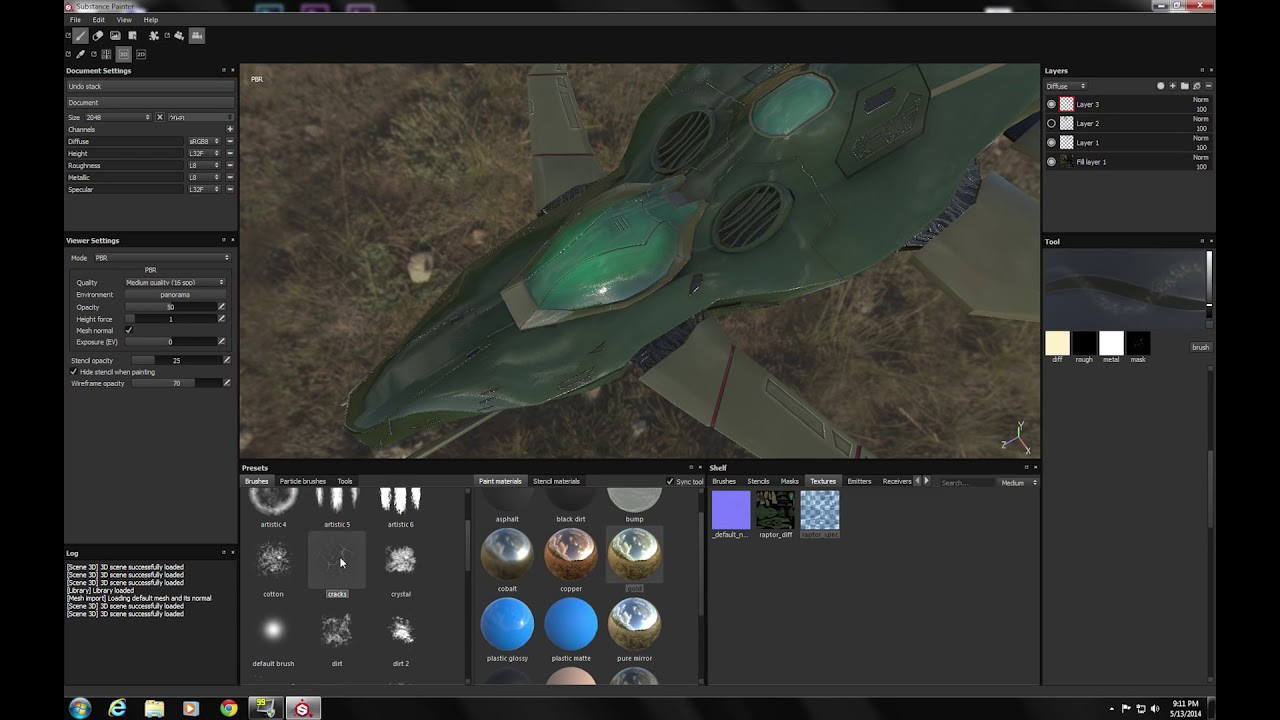
Task: Open the Edit menu
Action: pos(98,20)
